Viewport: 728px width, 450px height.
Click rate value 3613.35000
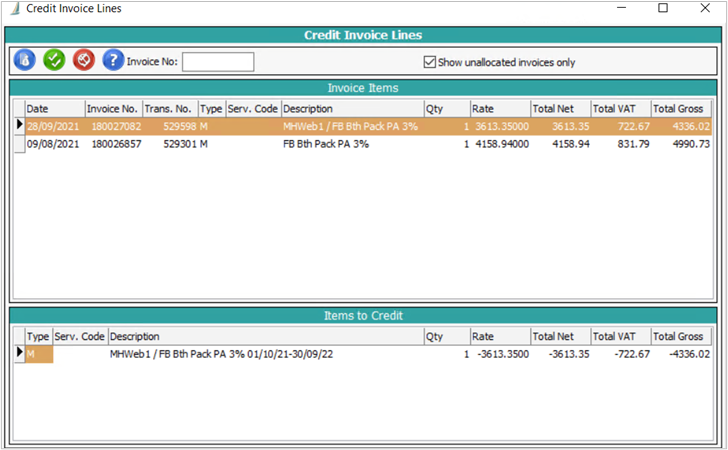(502, 126)
